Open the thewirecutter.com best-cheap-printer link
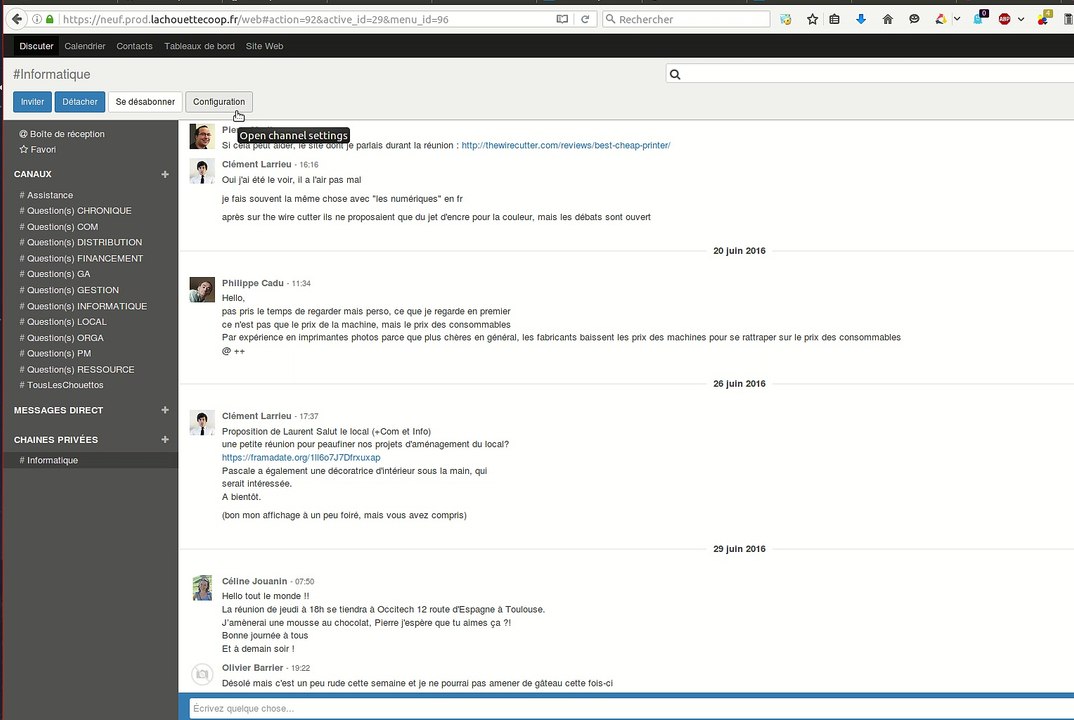Image resolution: width=1074 pixels, height=720 pixels. click(566, 145)
